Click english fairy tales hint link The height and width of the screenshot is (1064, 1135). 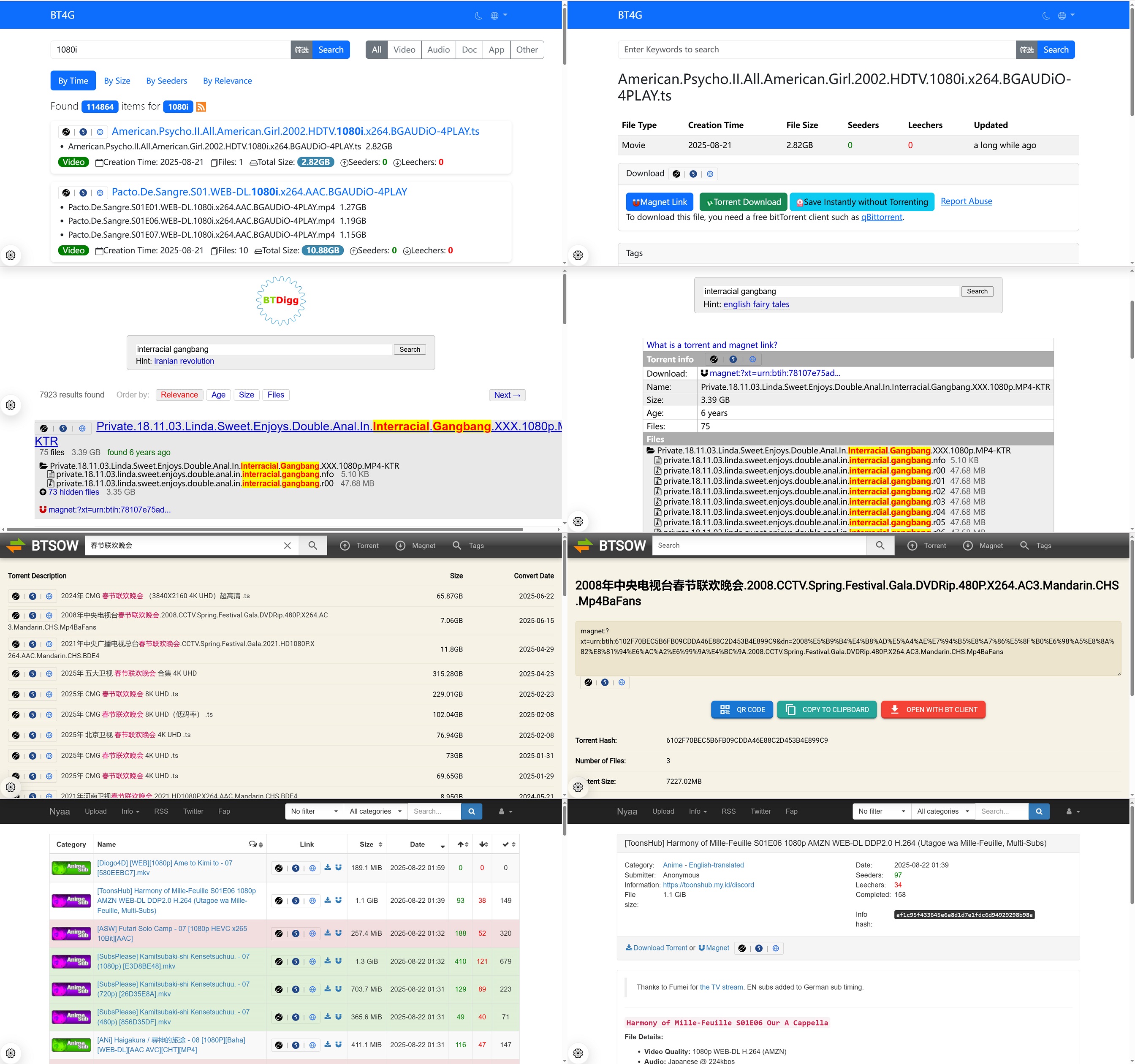pos(756,304)
